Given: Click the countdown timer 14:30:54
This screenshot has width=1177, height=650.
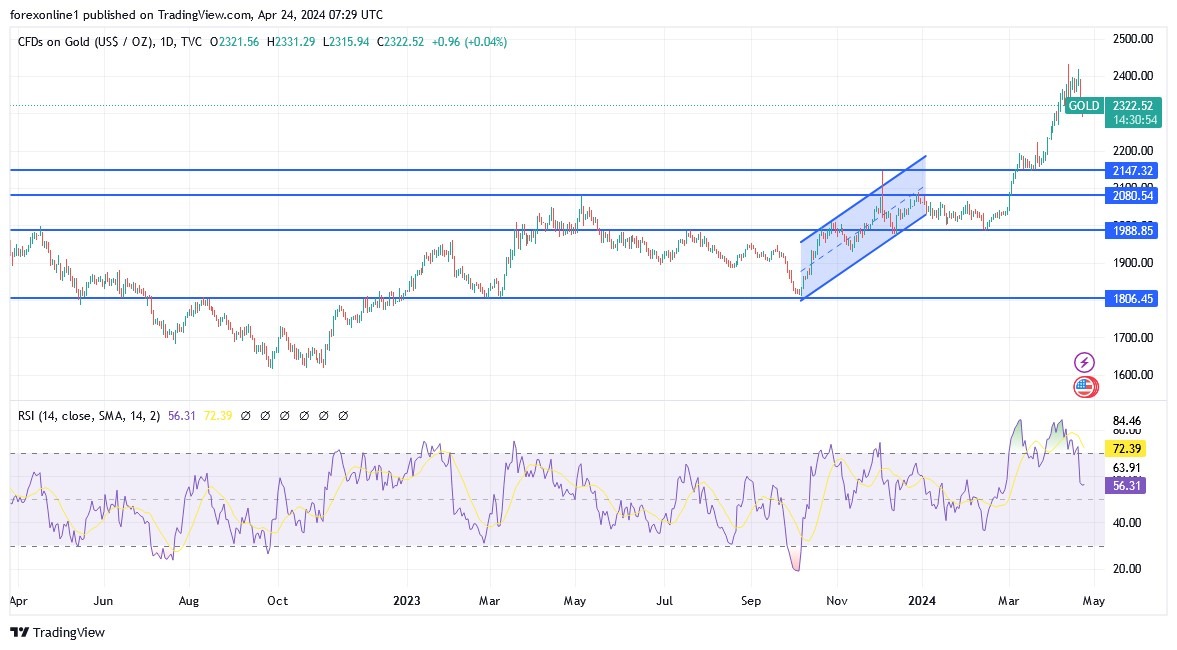Looking at the screenshot, I should pyautogui.click(x=1133, y=120).
